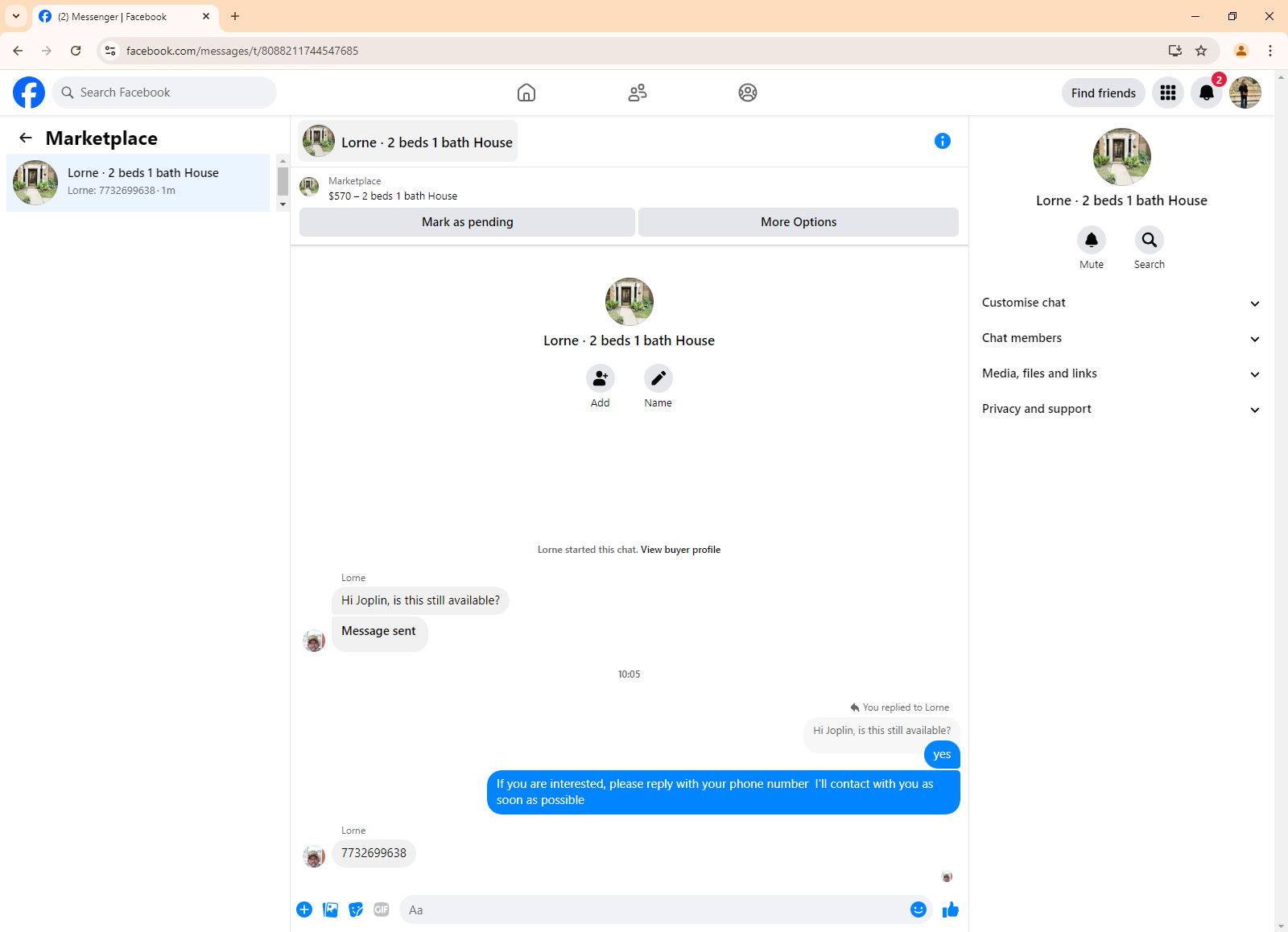Mute this conversation with the bell icon

(x=1092, y=240)
